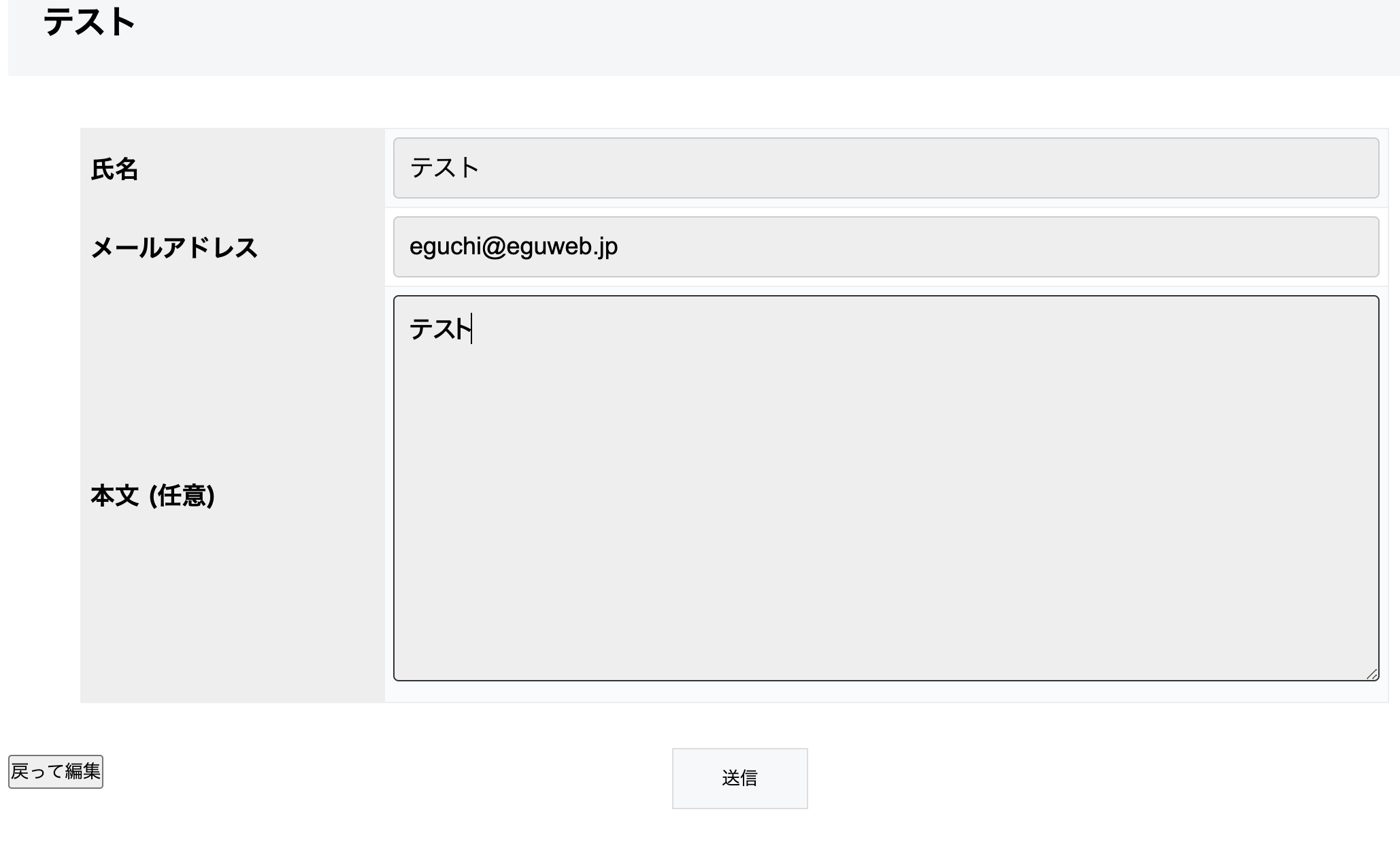
Task: Click the textarea resize handle corner
Action: pos(1371,674)
